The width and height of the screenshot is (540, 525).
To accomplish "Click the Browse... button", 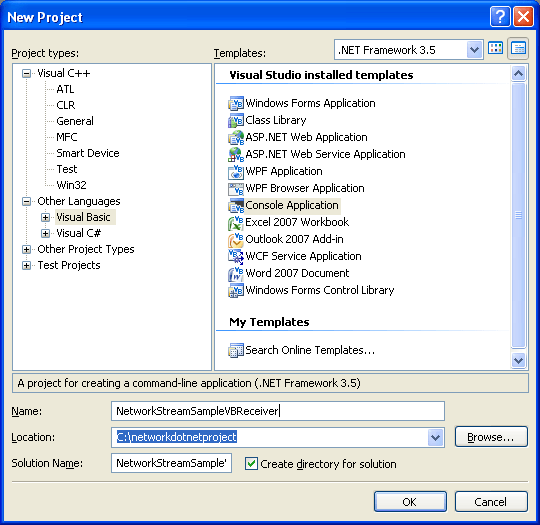I will [491, 437].
